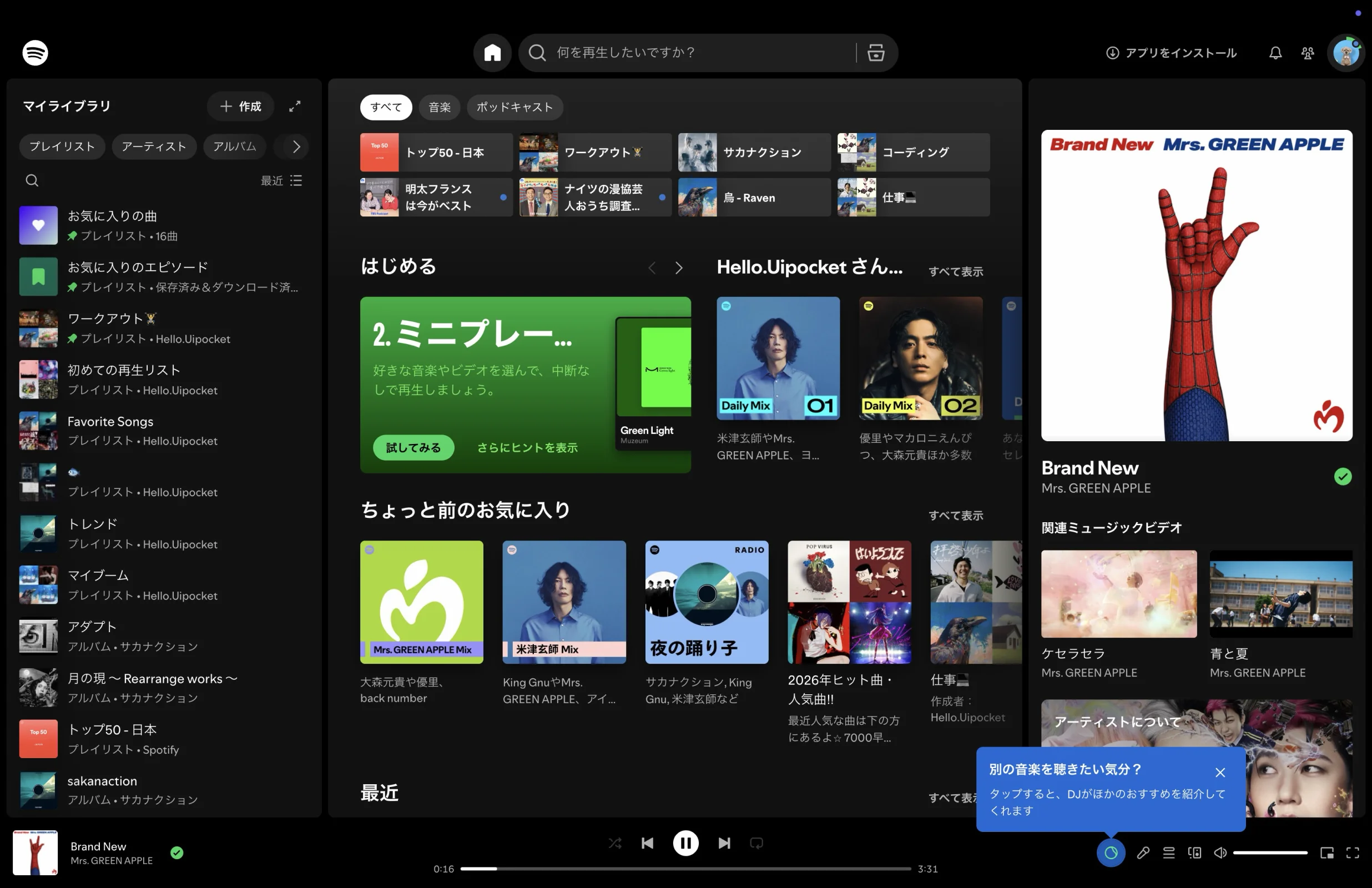This screenshot has width=1372, height=888.
Task: Click the search magnifier in top bar
Action: pos(537,53)
